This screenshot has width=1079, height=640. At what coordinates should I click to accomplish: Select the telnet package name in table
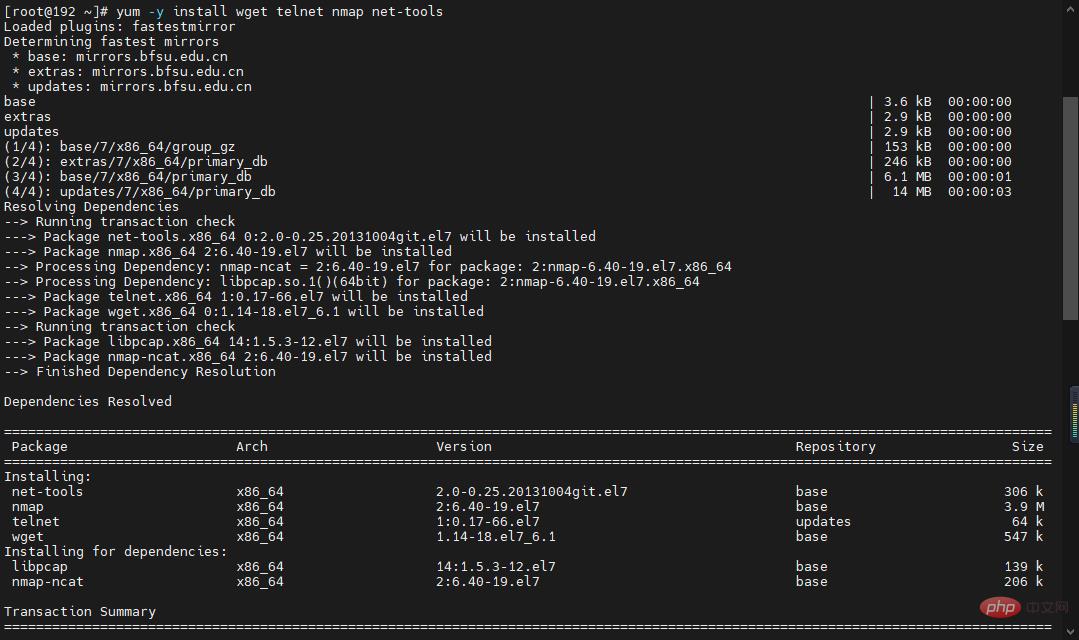click(x=36, y=522)
